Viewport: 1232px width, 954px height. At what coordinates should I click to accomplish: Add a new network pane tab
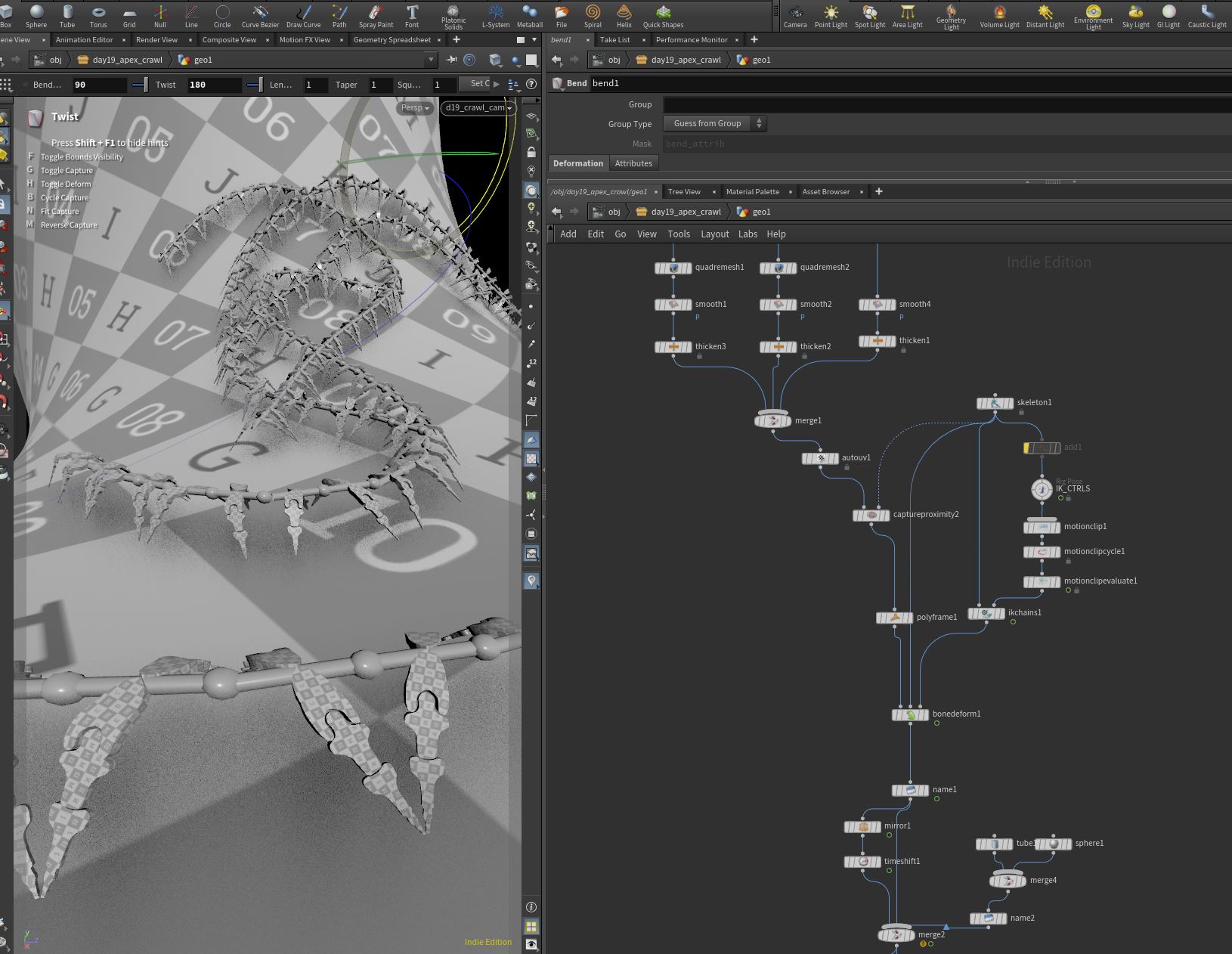click(x=878, y=192)
